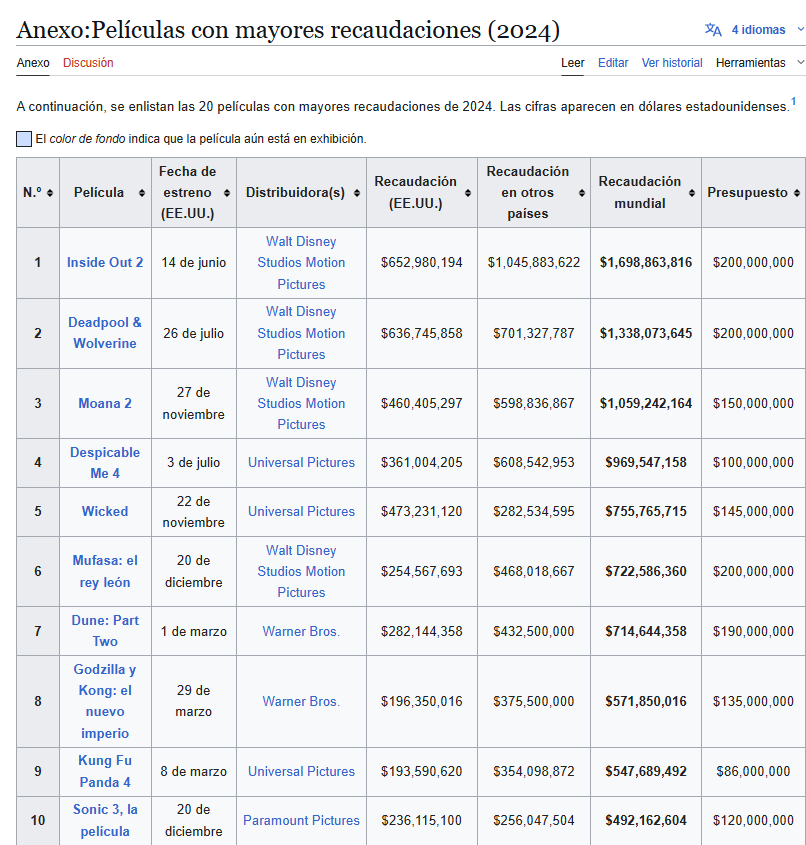Image resolution: width=806 pixels, height=845 pixels.
Task: Click the language translate icon
Action: click(x=713, y=30)
